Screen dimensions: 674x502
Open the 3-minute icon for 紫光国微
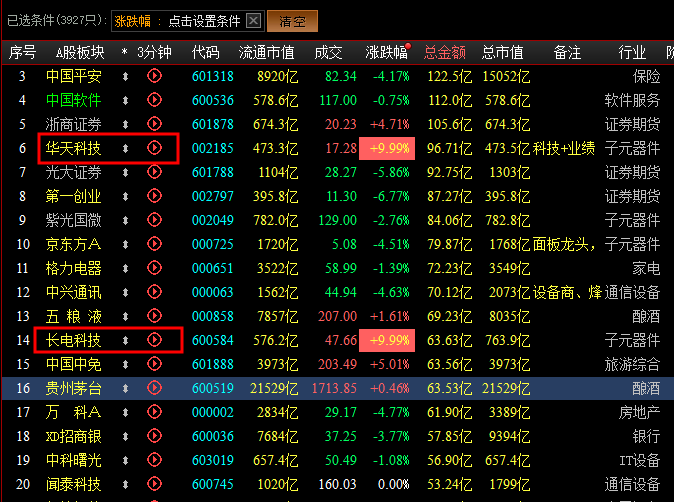154,220
